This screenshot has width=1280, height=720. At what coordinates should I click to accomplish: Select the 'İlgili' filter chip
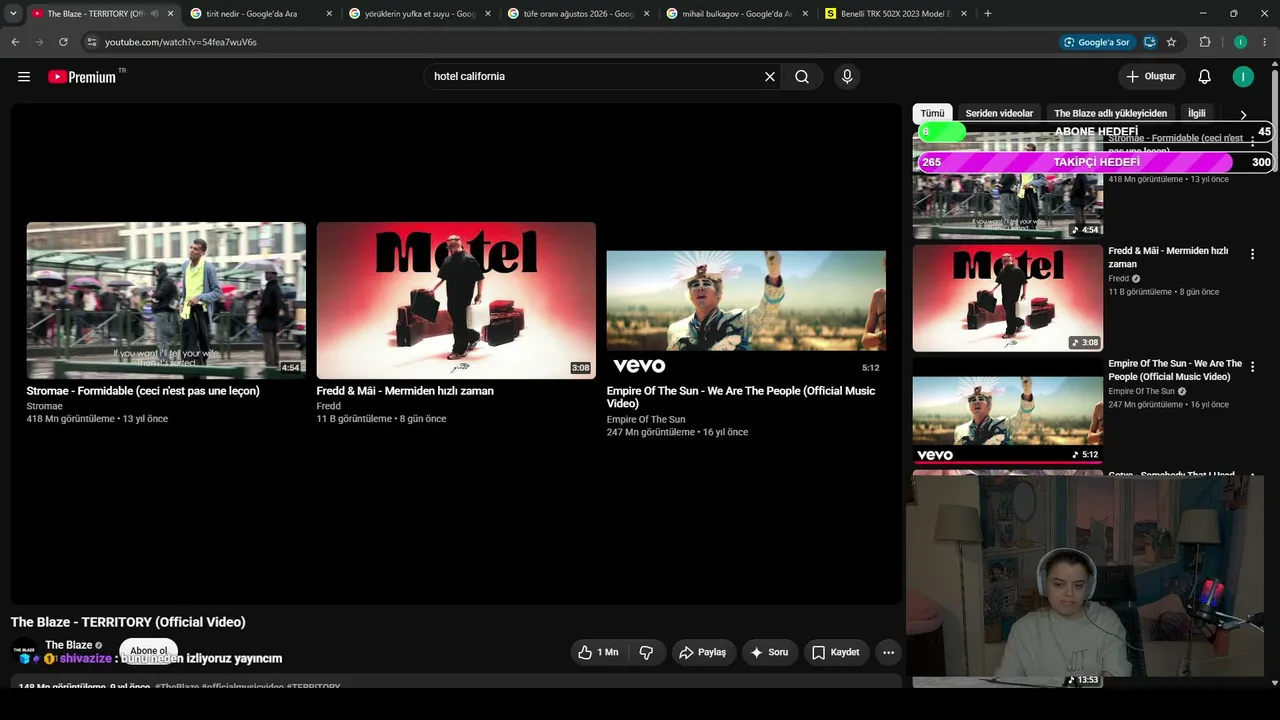tap(1197, 114)
